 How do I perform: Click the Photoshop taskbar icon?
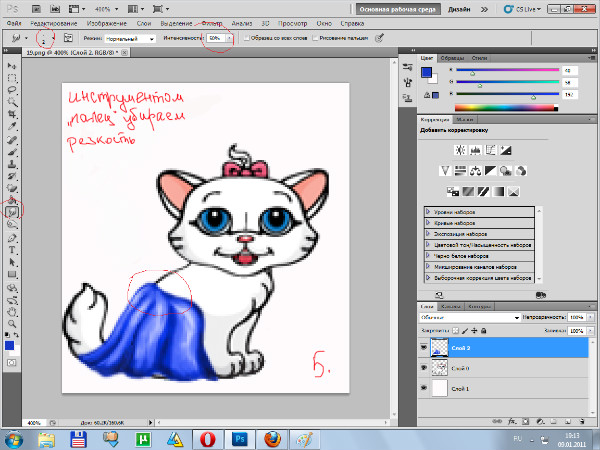pos(240,439)
